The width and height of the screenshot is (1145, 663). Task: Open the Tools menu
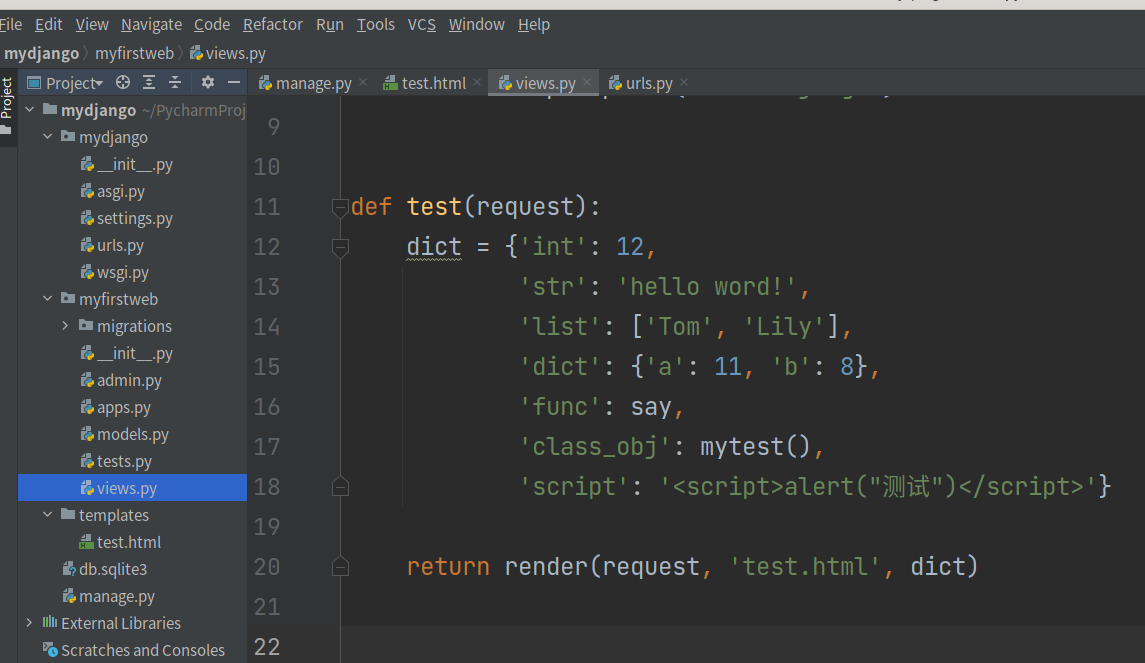[x=375, y=25]
